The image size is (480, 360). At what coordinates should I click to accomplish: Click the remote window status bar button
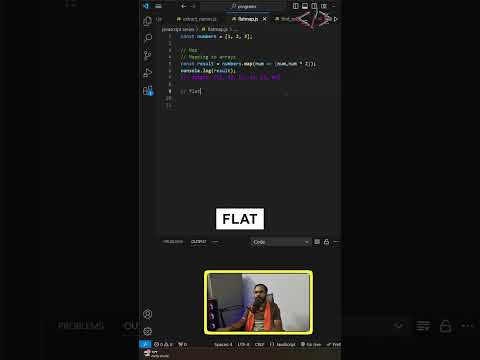coord(145,344)
